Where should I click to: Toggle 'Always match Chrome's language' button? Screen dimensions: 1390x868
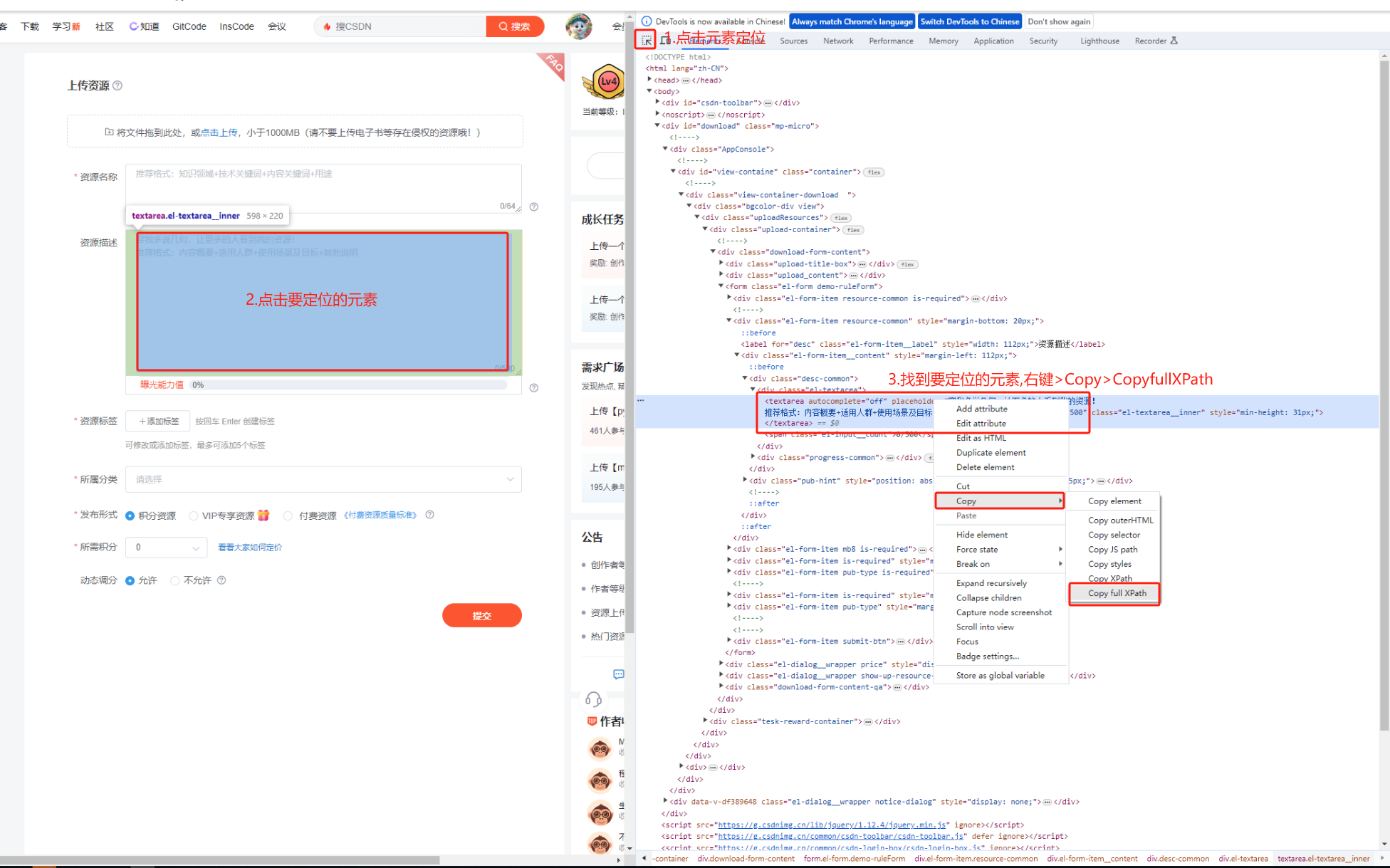click(850, 20)
